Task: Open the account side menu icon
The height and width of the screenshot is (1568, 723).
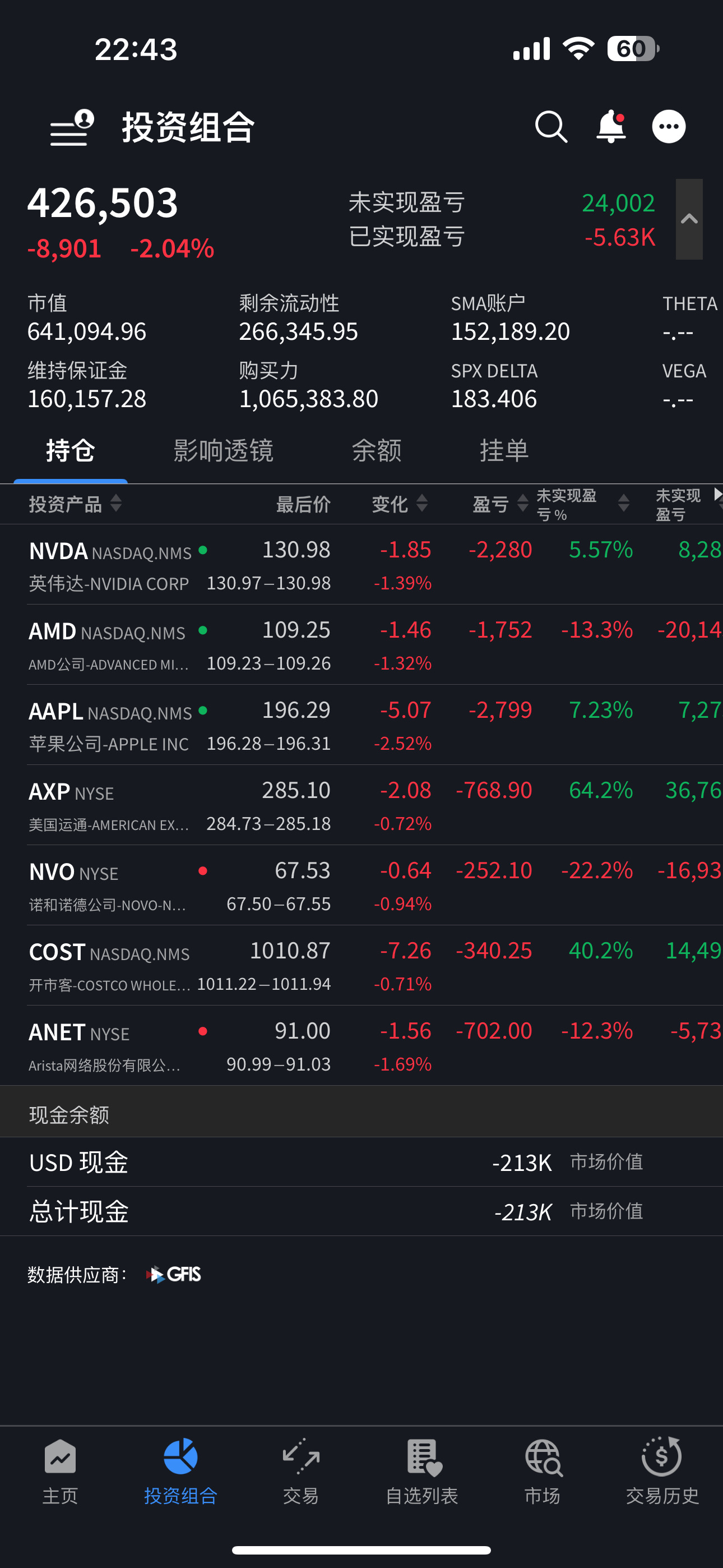Action: point(72,128)
